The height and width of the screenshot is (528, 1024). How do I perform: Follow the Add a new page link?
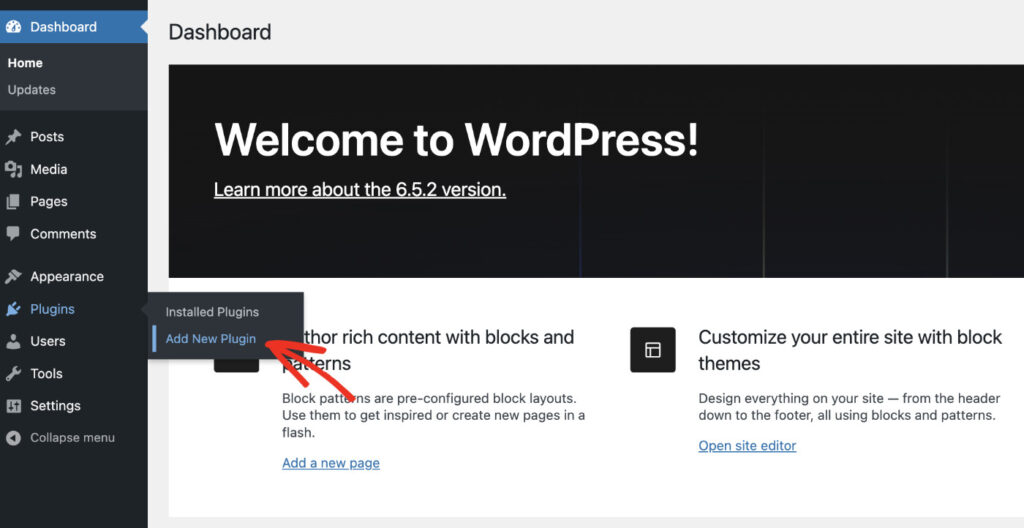[330, 463]
